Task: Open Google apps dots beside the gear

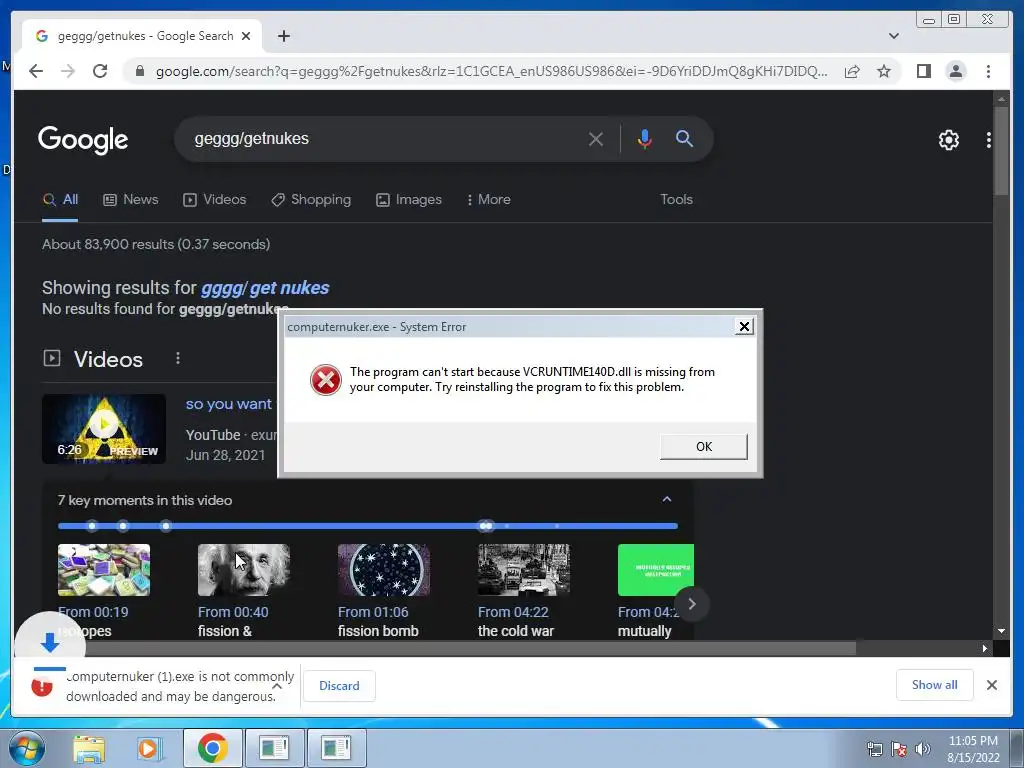Action: coord(989,139)
